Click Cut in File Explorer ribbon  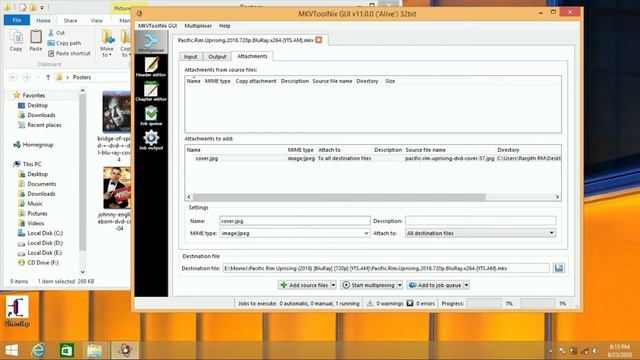[56, 33]
